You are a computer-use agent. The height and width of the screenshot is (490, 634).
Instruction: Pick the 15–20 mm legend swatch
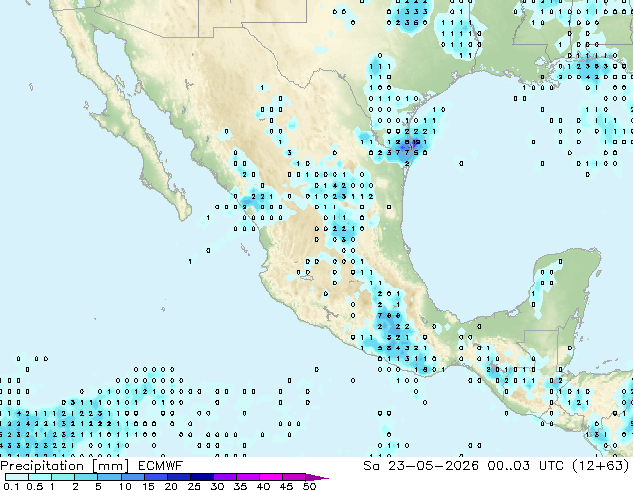point(155,477)
